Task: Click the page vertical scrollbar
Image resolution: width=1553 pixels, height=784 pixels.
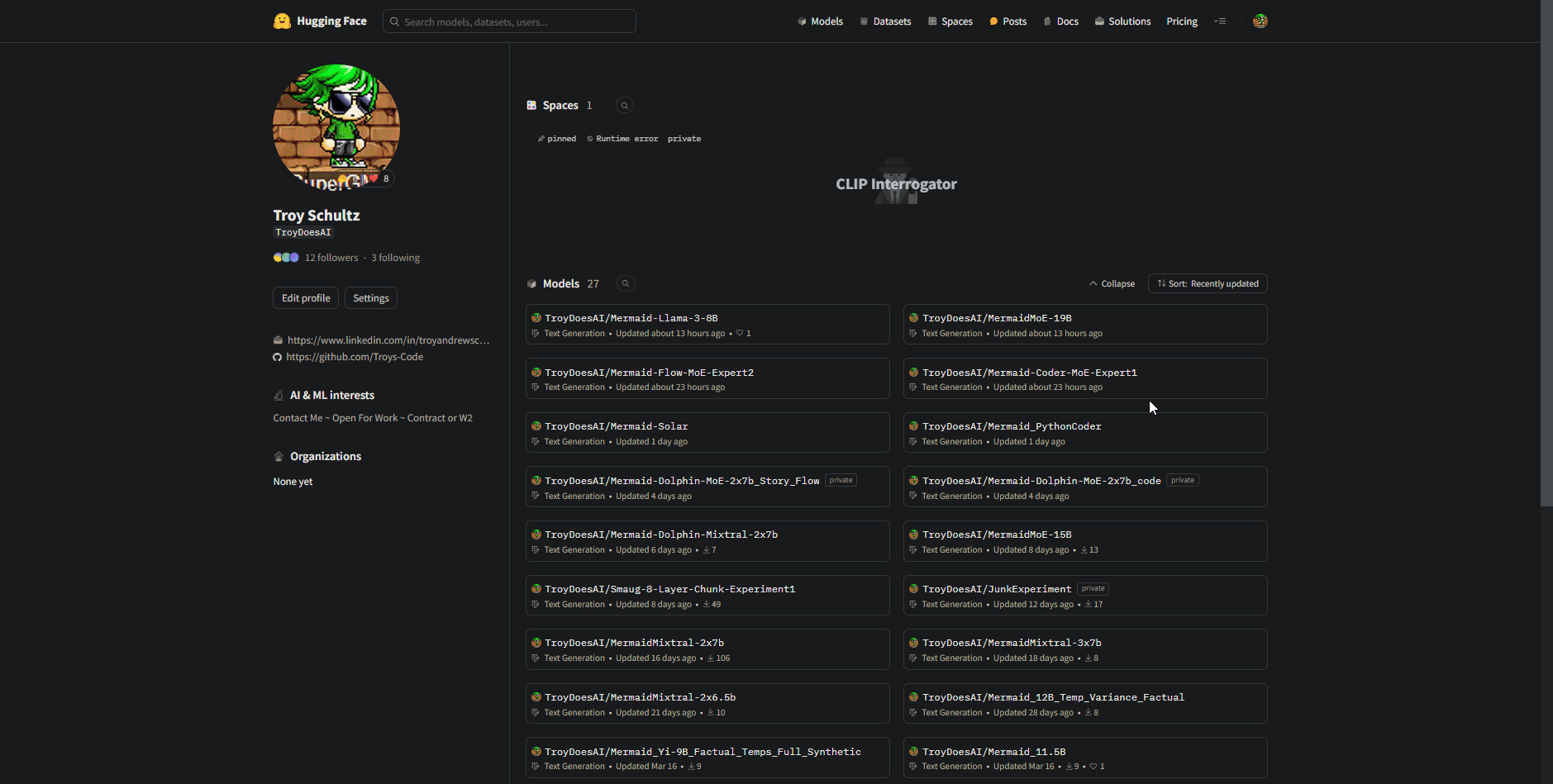Action: click(1546, 248)
